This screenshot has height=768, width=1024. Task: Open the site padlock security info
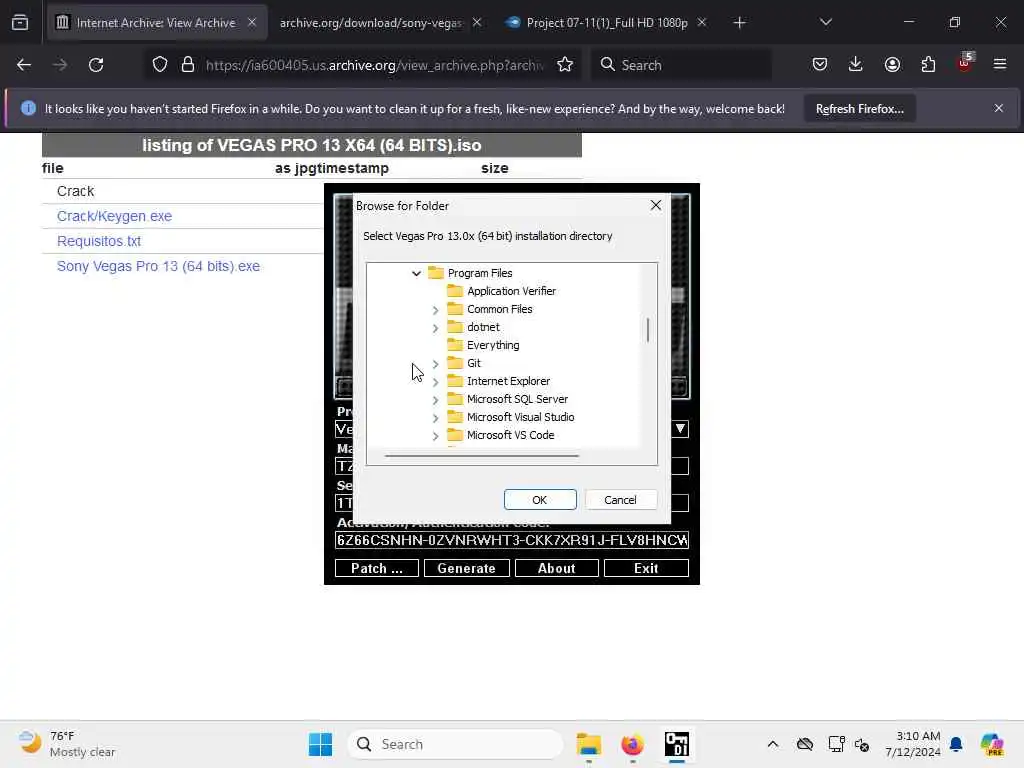[x=188, y=65]
